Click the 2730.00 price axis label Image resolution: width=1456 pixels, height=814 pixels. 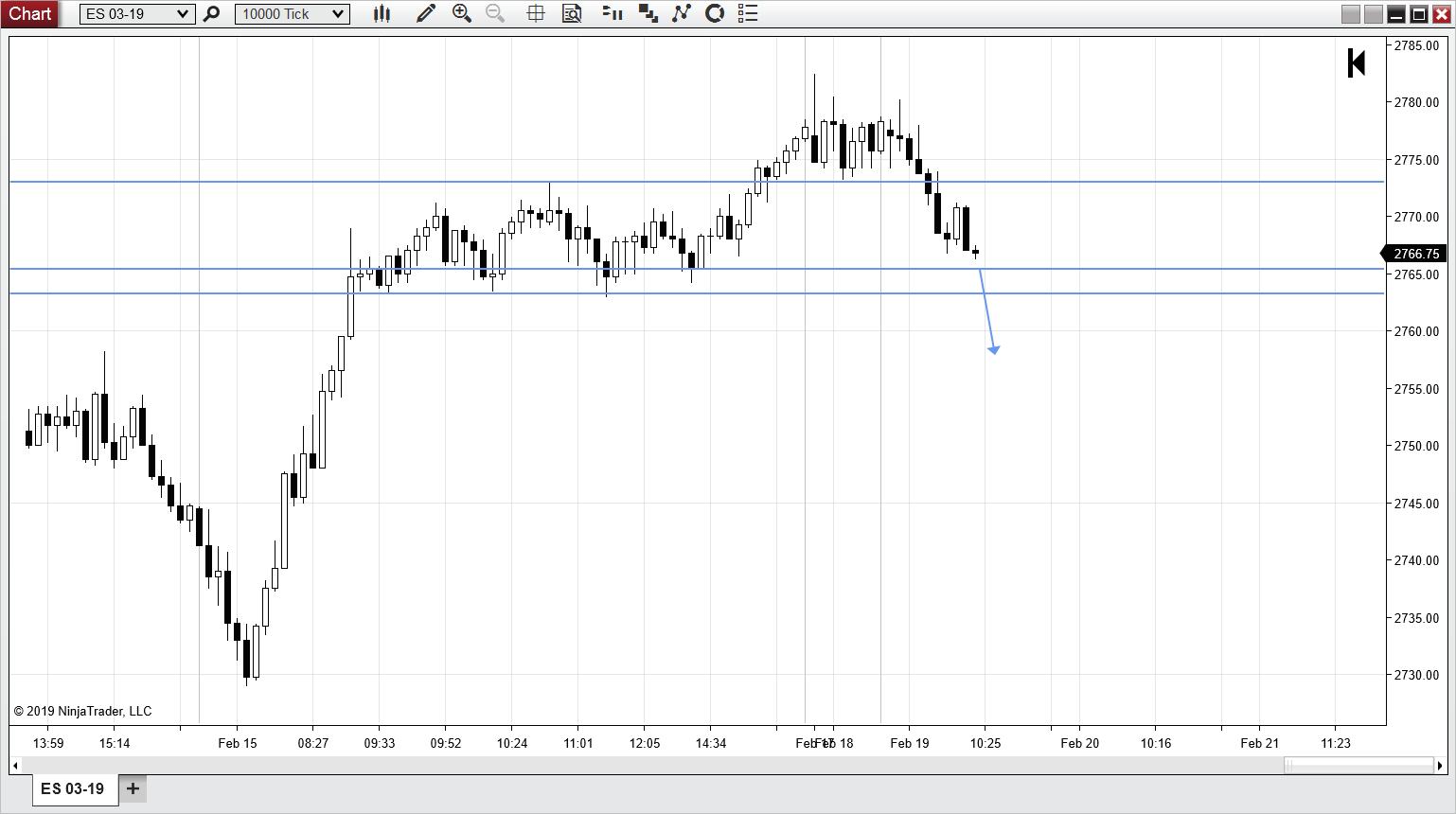[x=1416, y=675]
